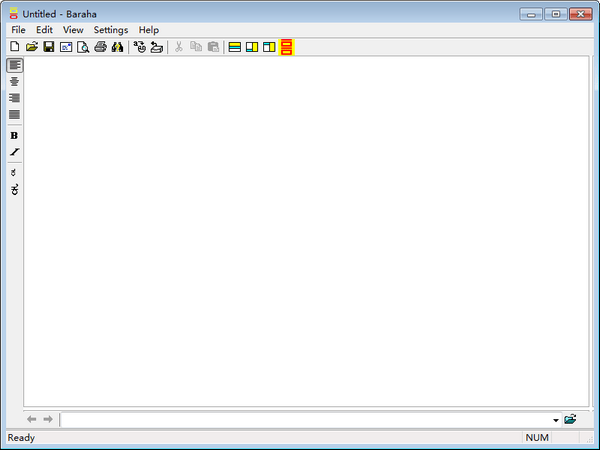
Task: Toggle Bold formatting in the side toolbar
Action: click(14, 135)
